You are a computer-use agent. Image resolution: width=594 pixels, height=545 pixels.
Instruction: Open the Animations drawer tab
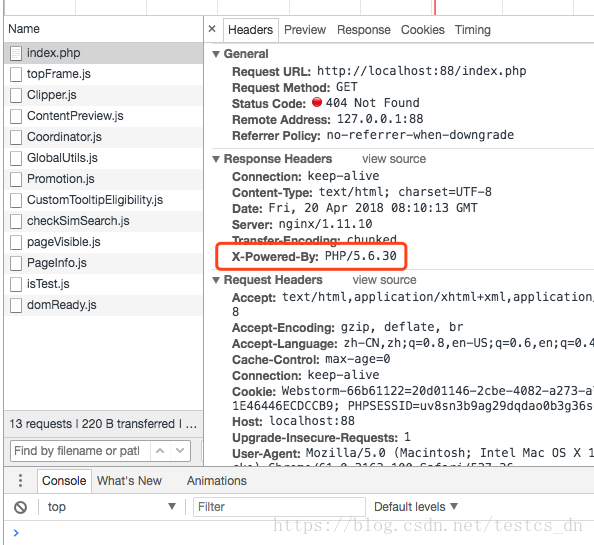217,481
